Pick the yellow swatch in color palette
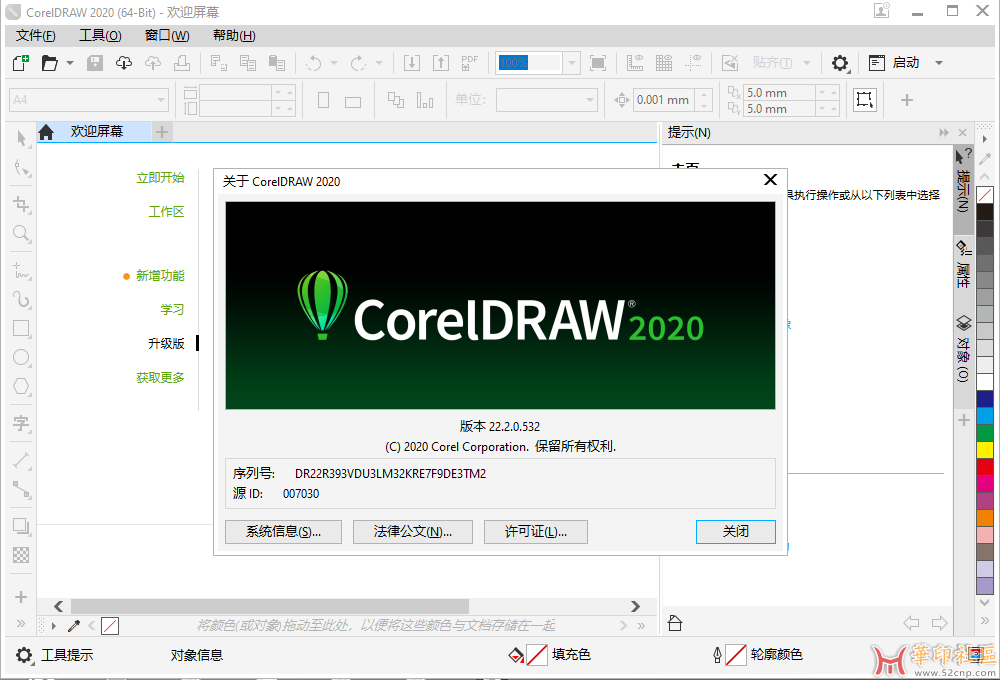Image resolution: width=1000 pixels, height=680 pixels. coord(985,450)
